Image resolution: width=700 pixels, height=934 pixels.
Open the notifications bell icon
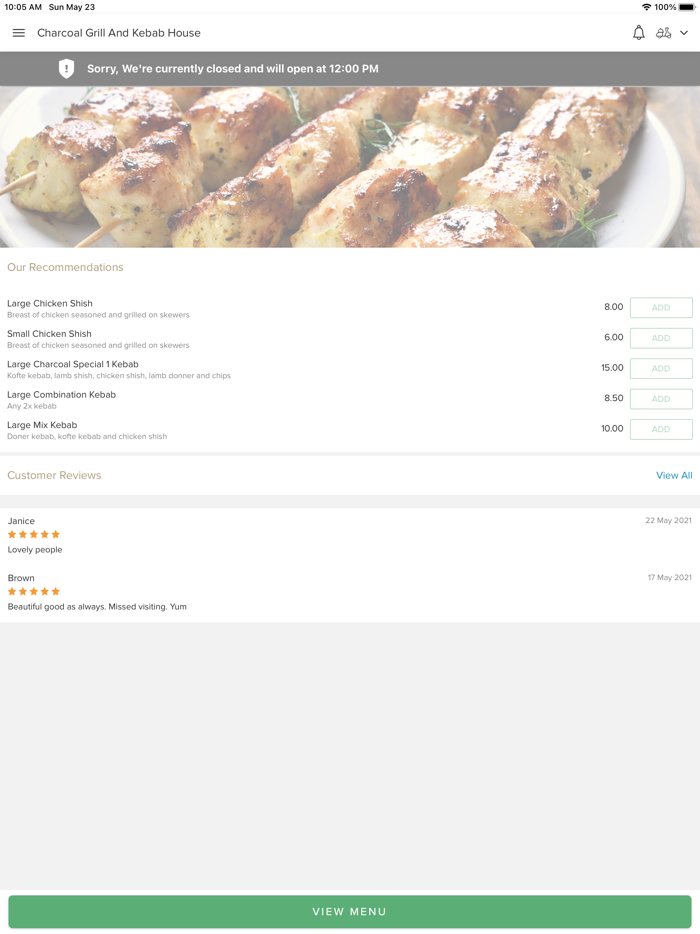[638, 32]
